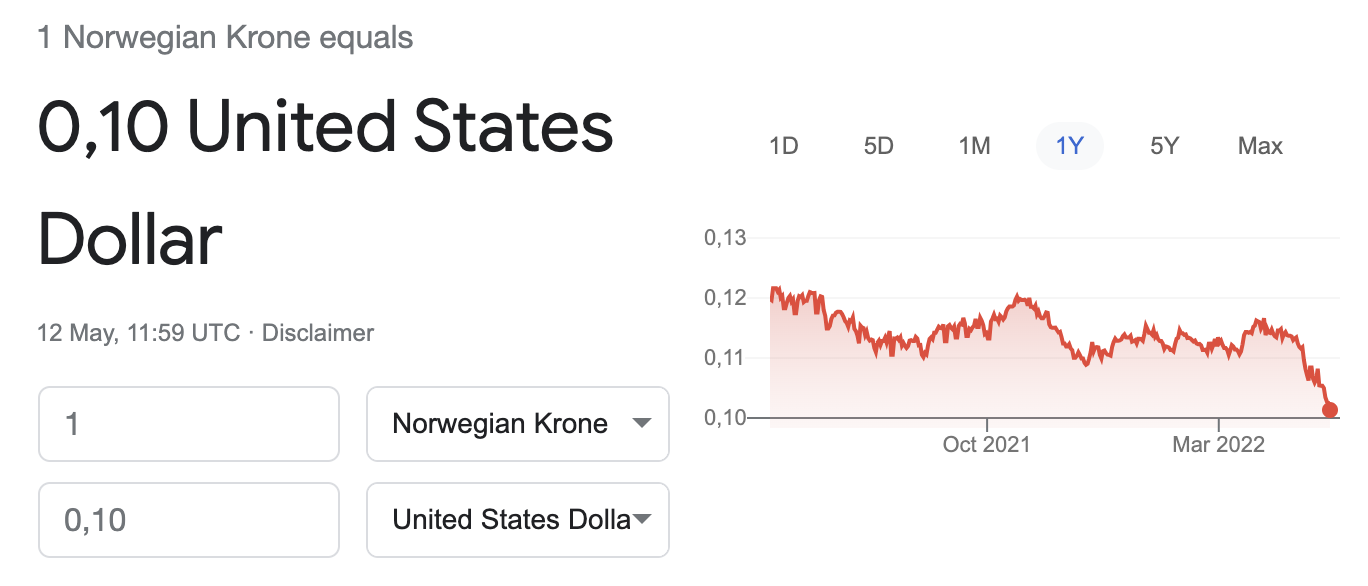Click the Norwegian Krone amount field
Image resolution: width=1368 pixels, height=586 pixels.
(x=189, y=424)
